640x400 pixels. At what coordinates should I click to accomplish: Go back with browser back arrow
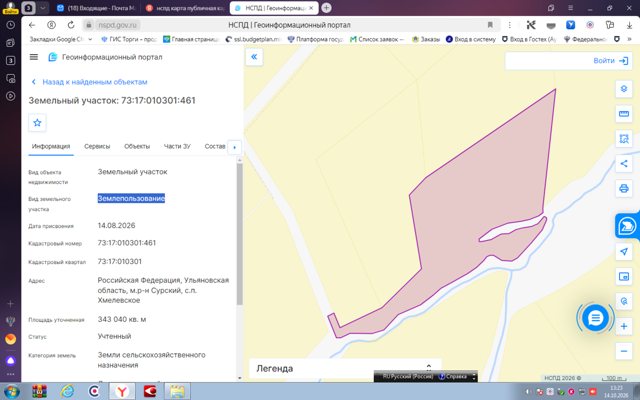[32, 25]
